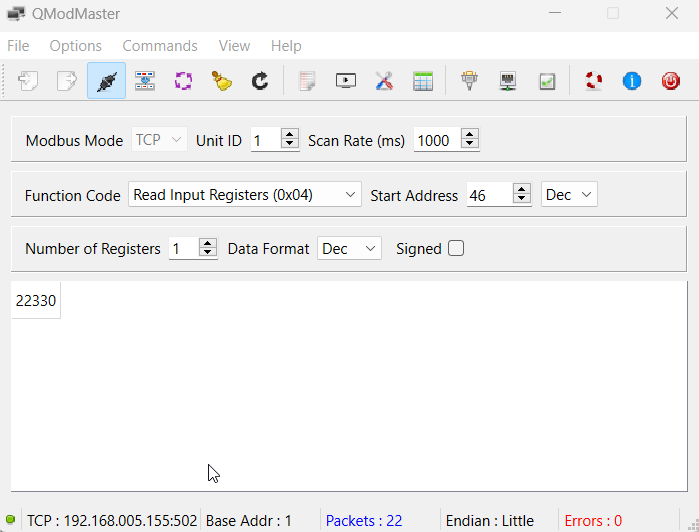
Task: Click the Errors : 0 status text
Action: pos(593,520)
